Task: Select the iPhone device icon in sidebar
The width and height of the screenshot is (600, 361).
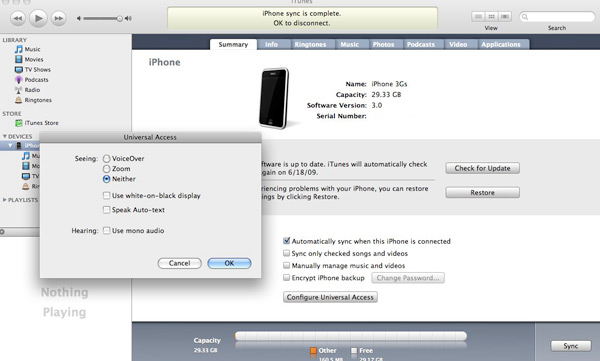Action: 18,145
